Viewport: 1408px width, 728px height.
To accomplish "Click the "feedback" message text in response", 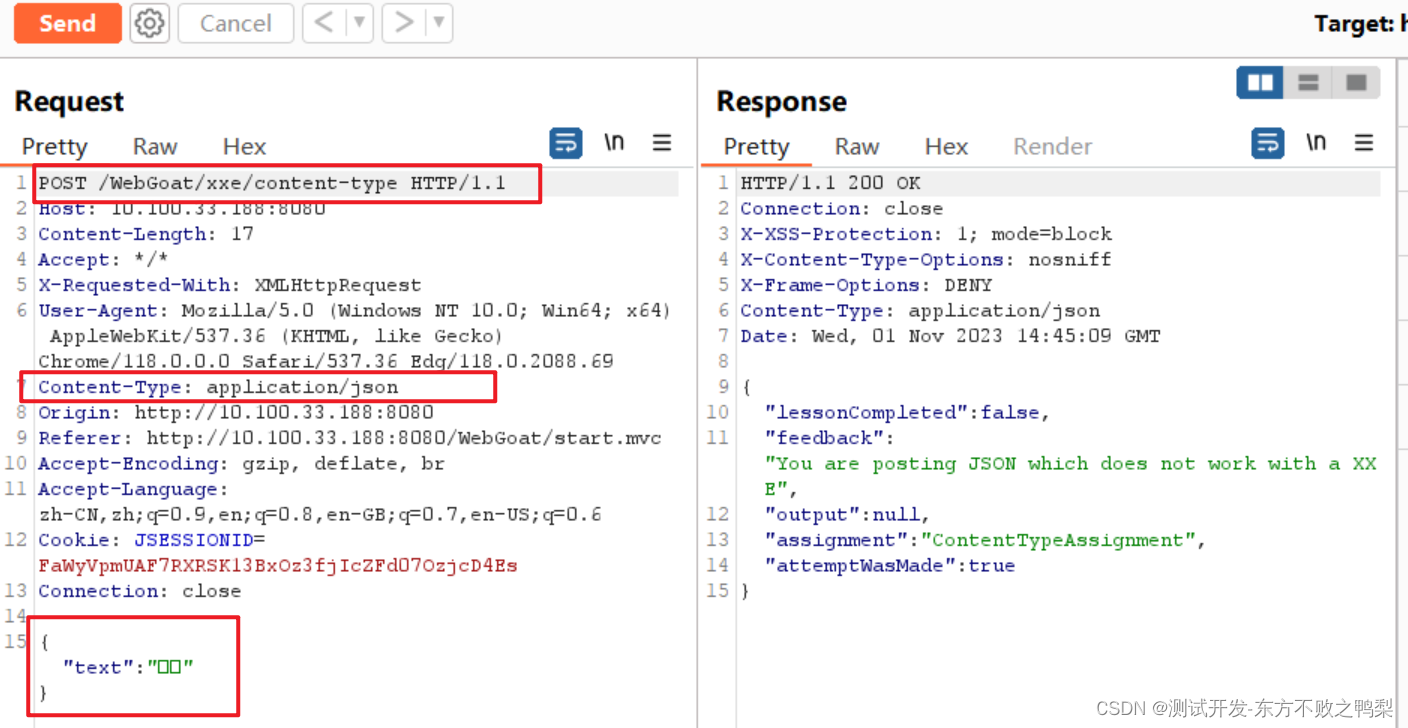I will pyautogui.click(x=1070, y=476).
